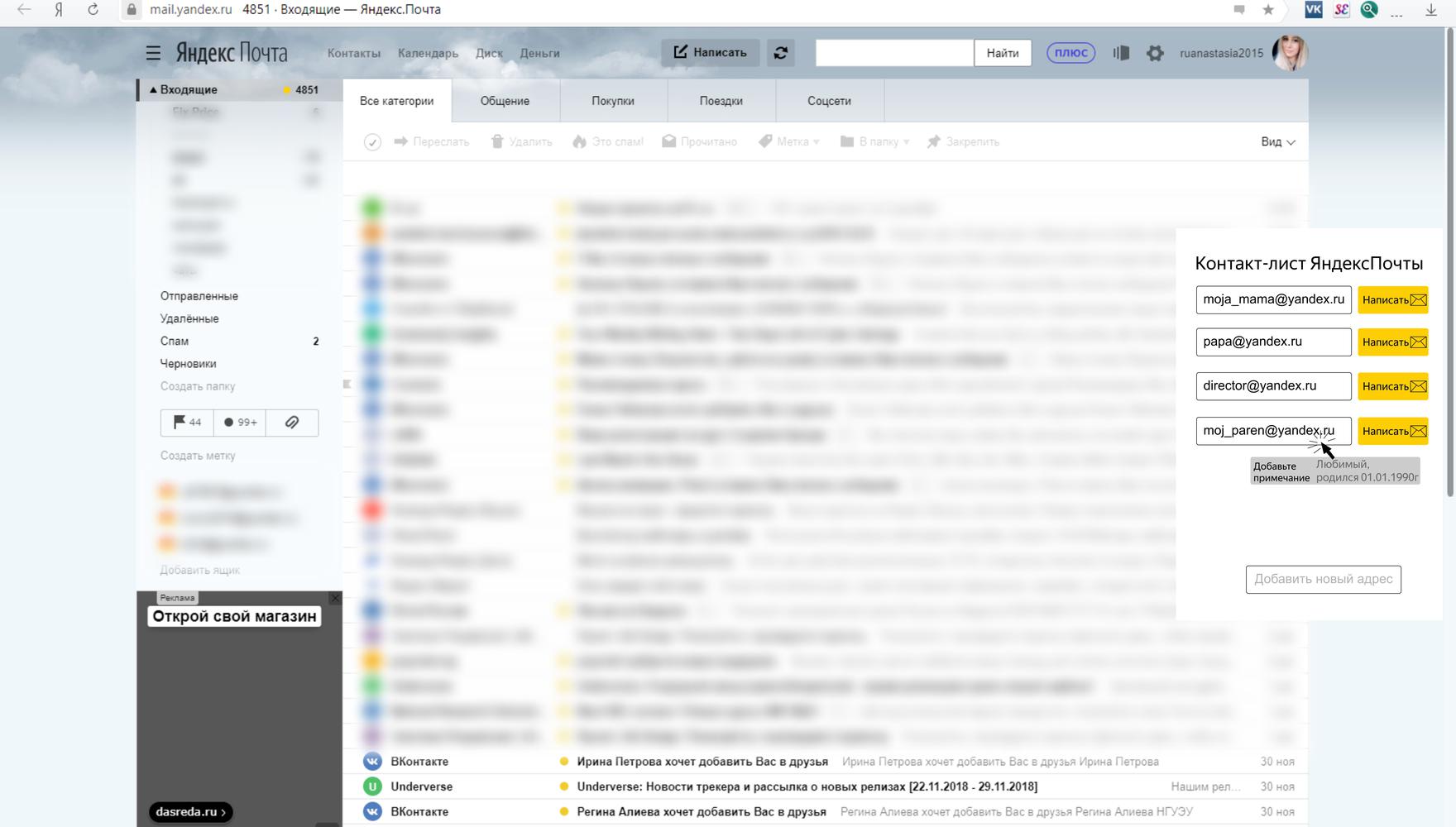Open settings gear icon
1456x827 pixels.
click(x=1155, y=53)
